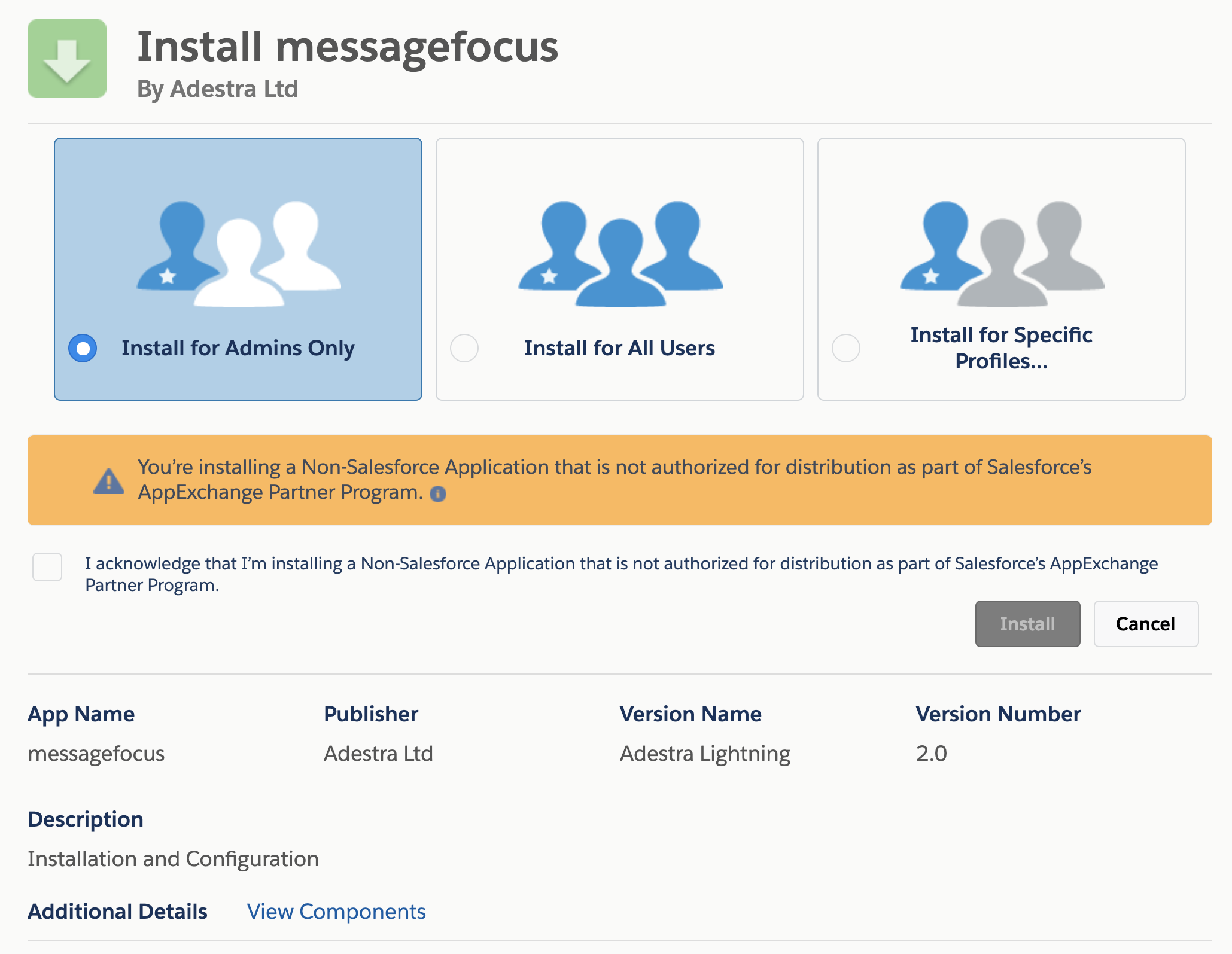Select Install for All Users radio button
This screenshot has width=1232, height=954.
click(464, 348)
